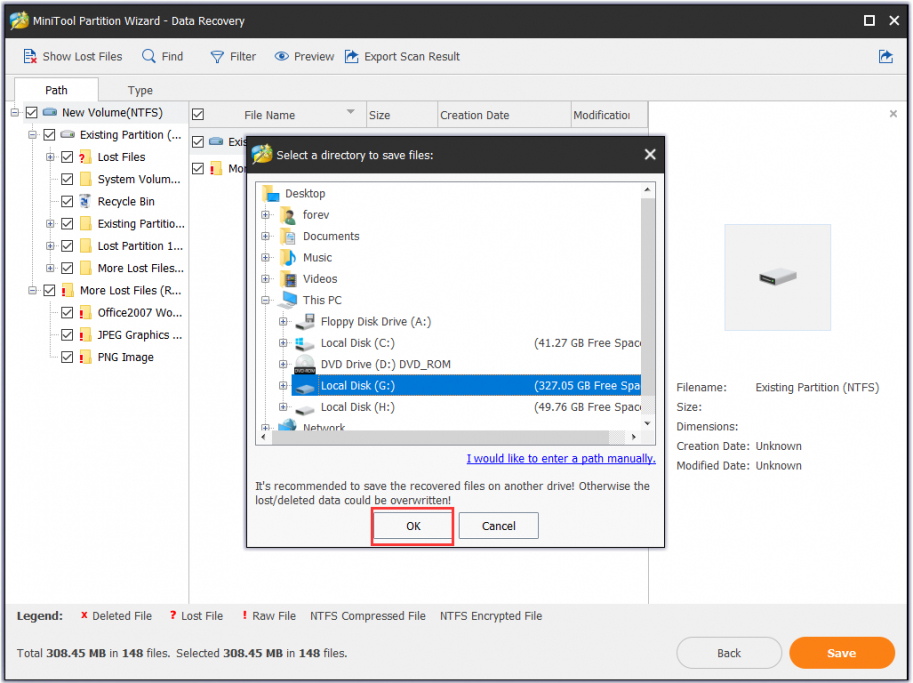
Task: Click the Preview eye icon
Action: [x=282, y=56]
